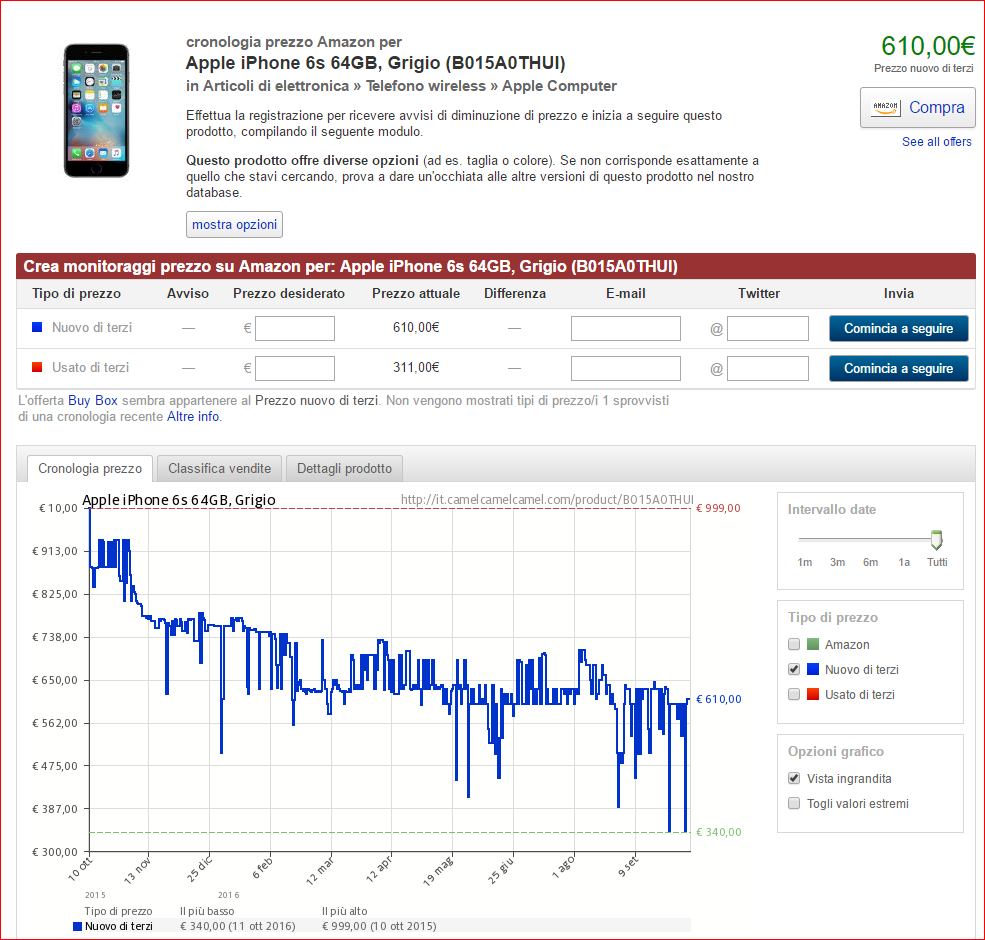Click the Amazon logo on Compra button
985x940 pixels.
[x=886, y=108]
